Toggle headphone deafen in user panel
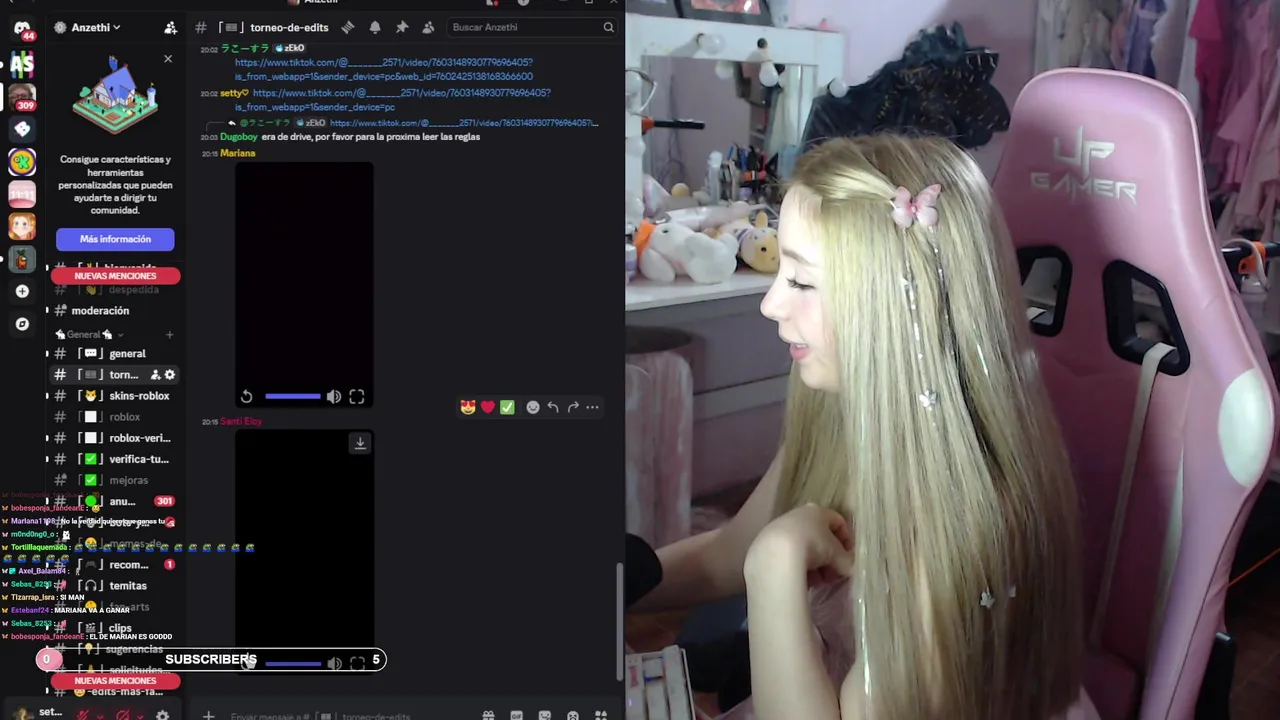 pos(123,715)
